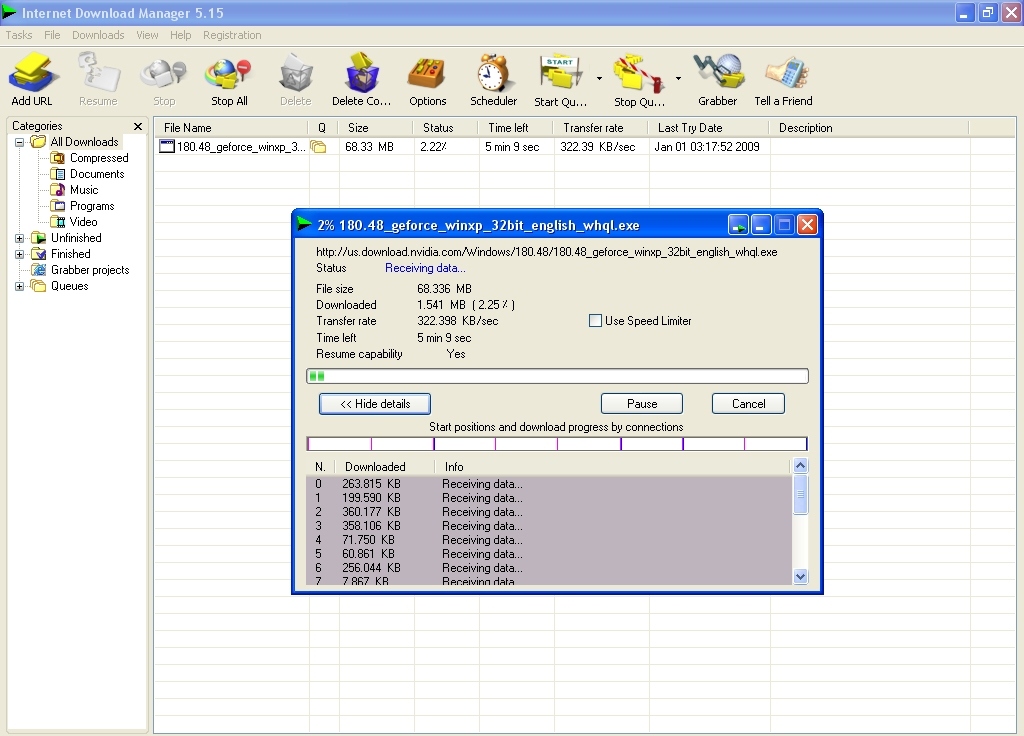
Task: Click the connections list scroll up arrow
Action: point(800,466)
